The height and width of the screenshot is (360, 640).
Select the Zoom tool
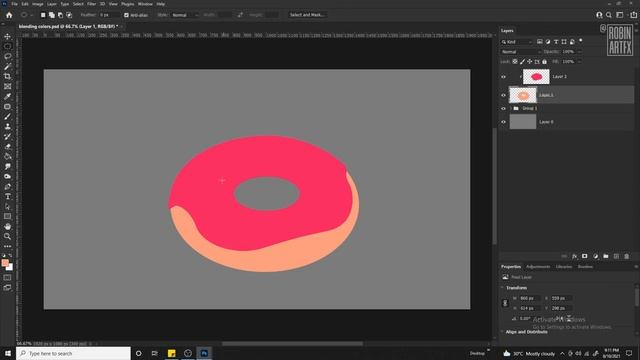pyautogui.click(x=7, y=236)
